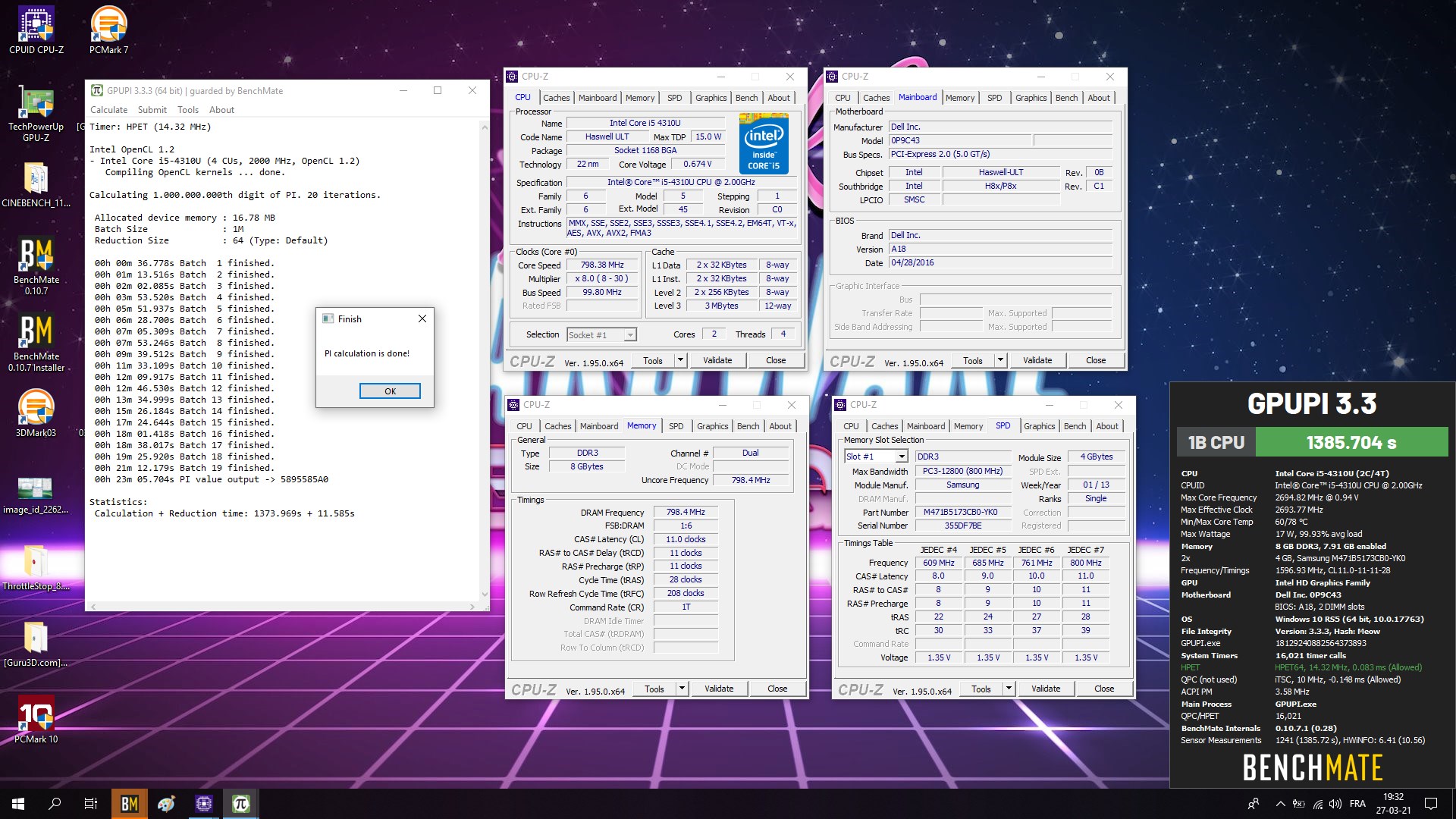Launch the PCMark 10 desktop icon
The height and width of the screenshot is (819, 1456).
coord(36,719)
